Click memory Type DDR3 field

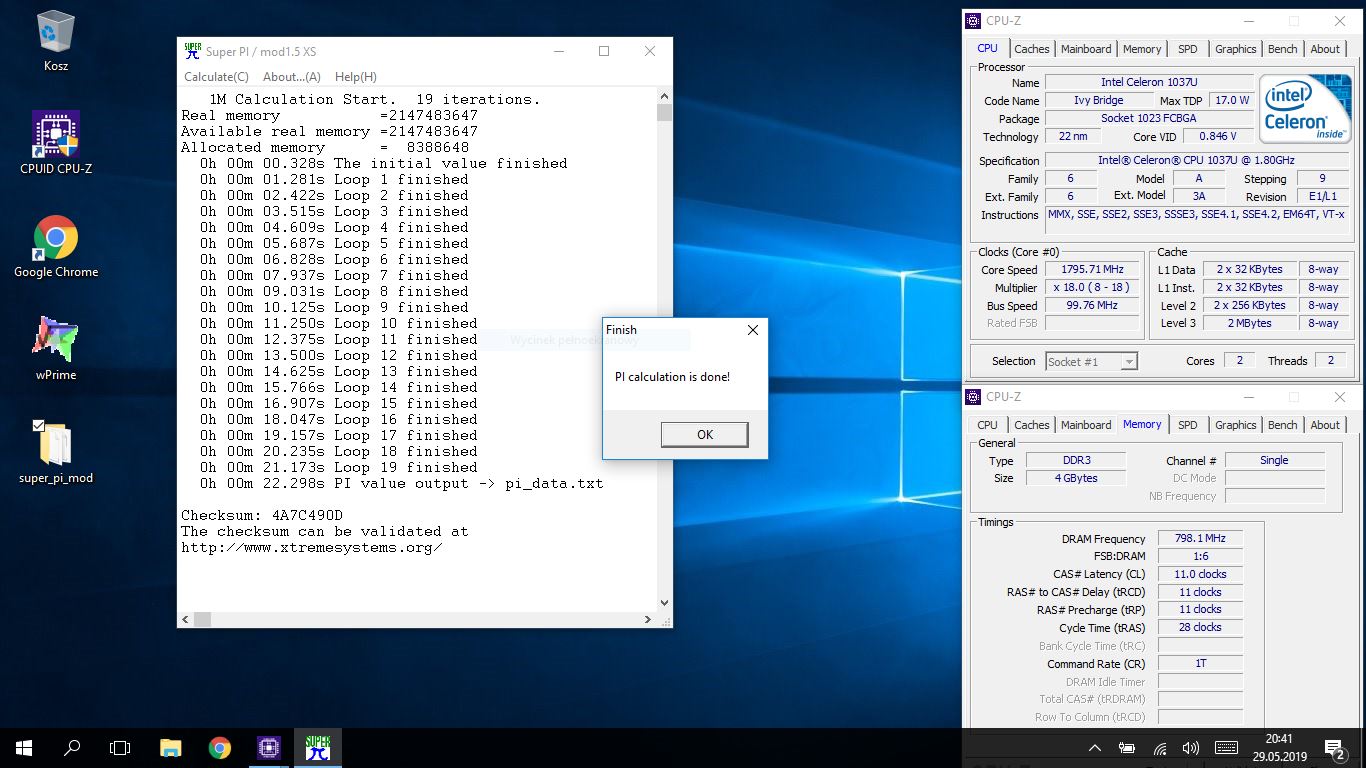click(x=1076, y=461)
